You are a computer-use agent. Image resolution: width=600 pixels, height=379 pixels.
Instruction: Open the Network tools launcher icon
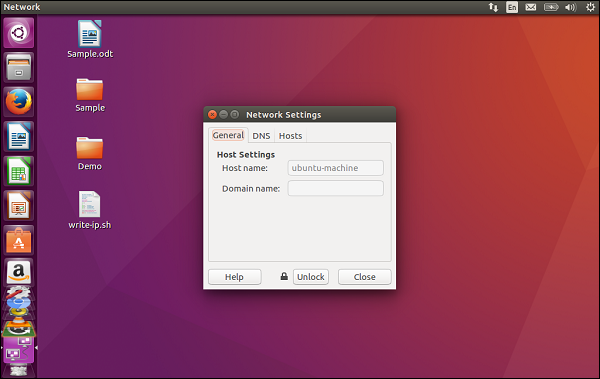coord(19,349)
